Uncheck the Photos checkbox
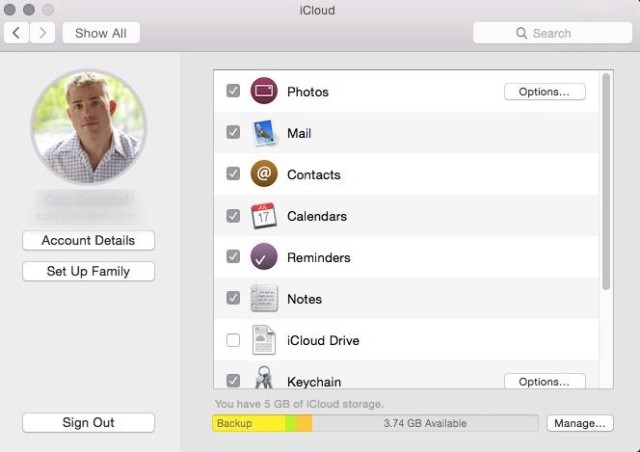Screen dimensions: 640x452 (233, 91)
